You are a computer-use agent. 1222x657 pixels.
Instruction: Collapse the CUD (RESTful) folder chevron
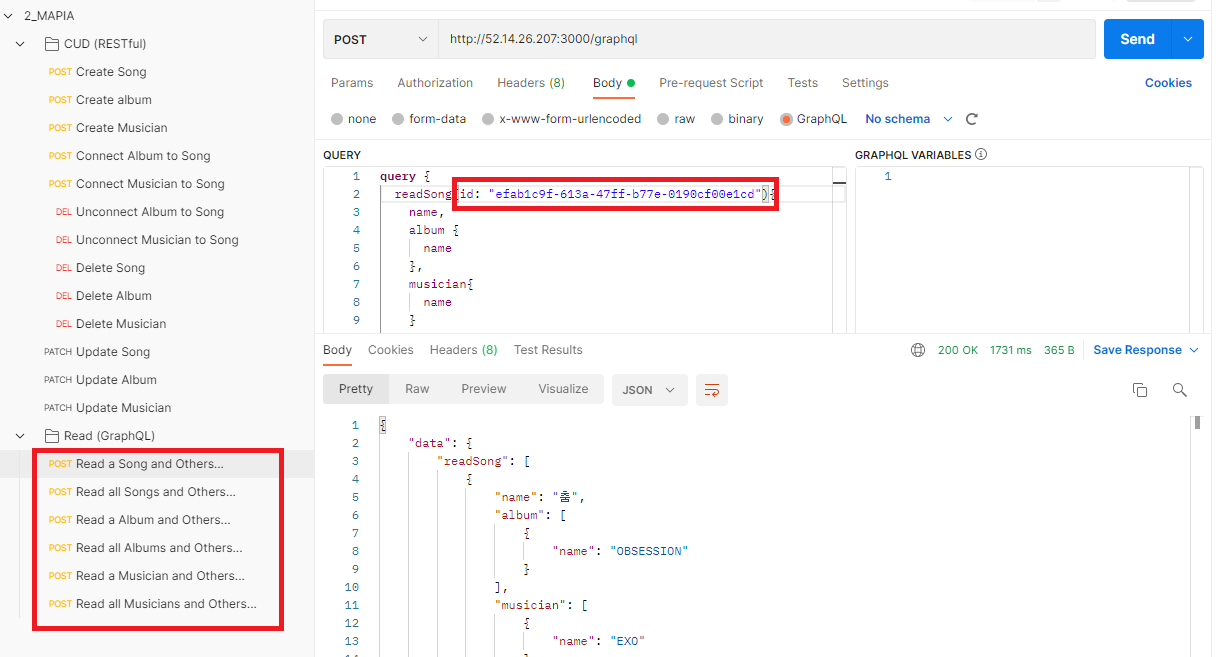20,44
